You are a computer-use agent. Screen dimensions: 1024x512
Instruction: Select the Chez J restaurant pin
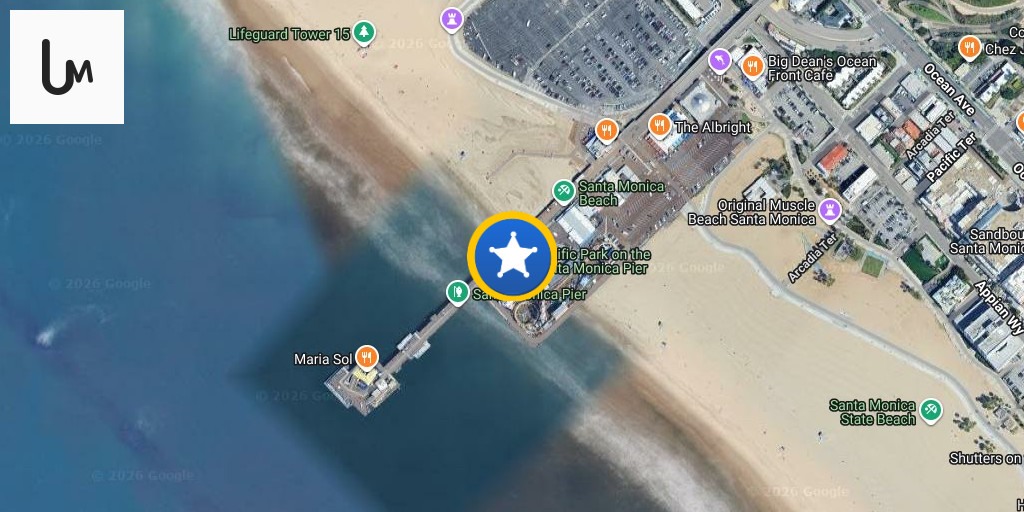(x=970, y=48)
